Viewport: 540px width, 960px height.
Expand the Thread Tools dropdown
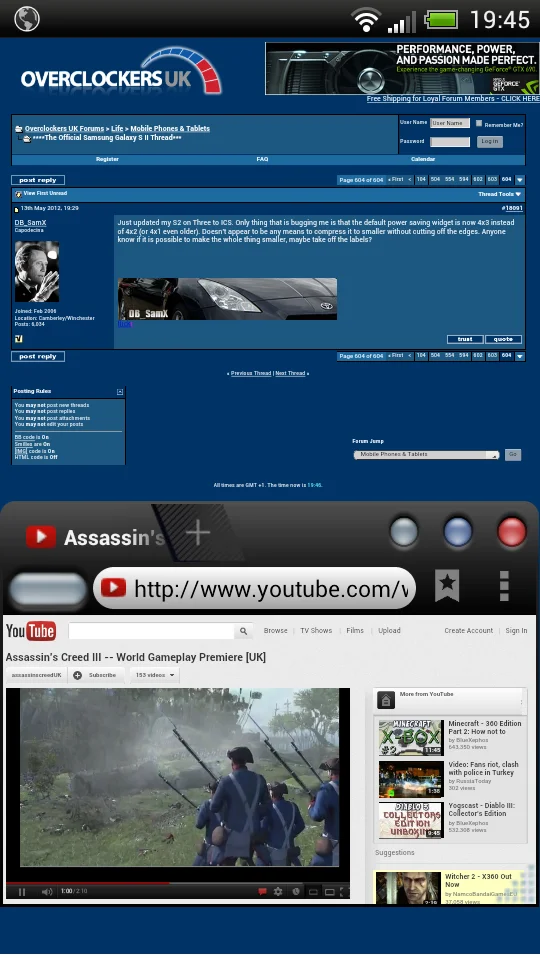pyautogui.click(x=500, y=194)
